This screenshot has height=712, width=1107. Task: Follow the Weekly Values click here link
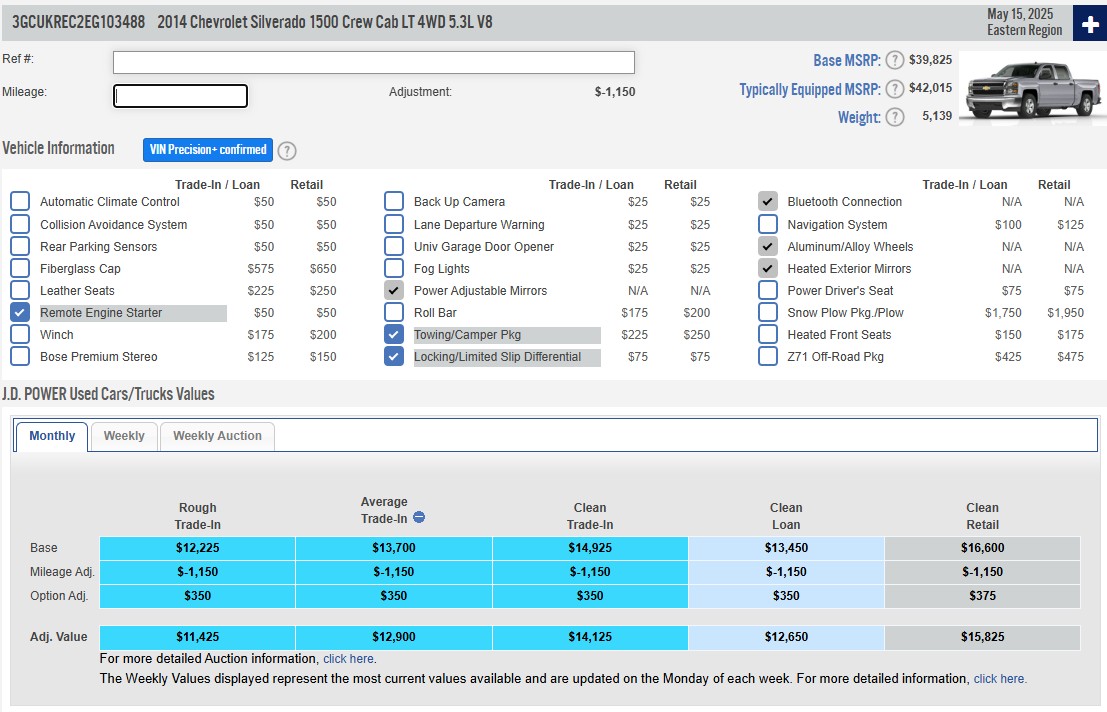click(x=999, y=679)
